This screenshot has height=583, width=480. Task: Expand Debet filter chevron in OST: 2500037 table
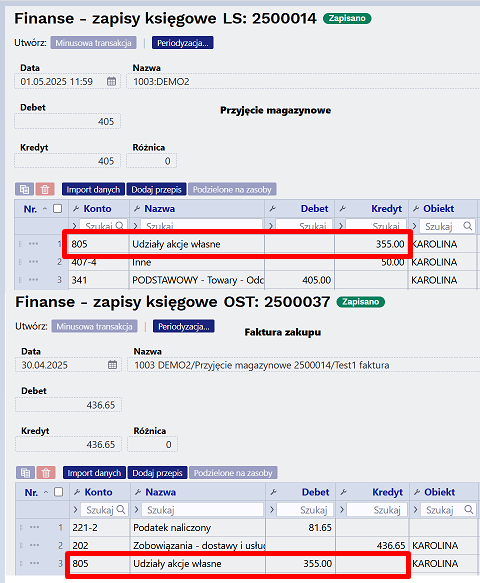coord(272,509)
